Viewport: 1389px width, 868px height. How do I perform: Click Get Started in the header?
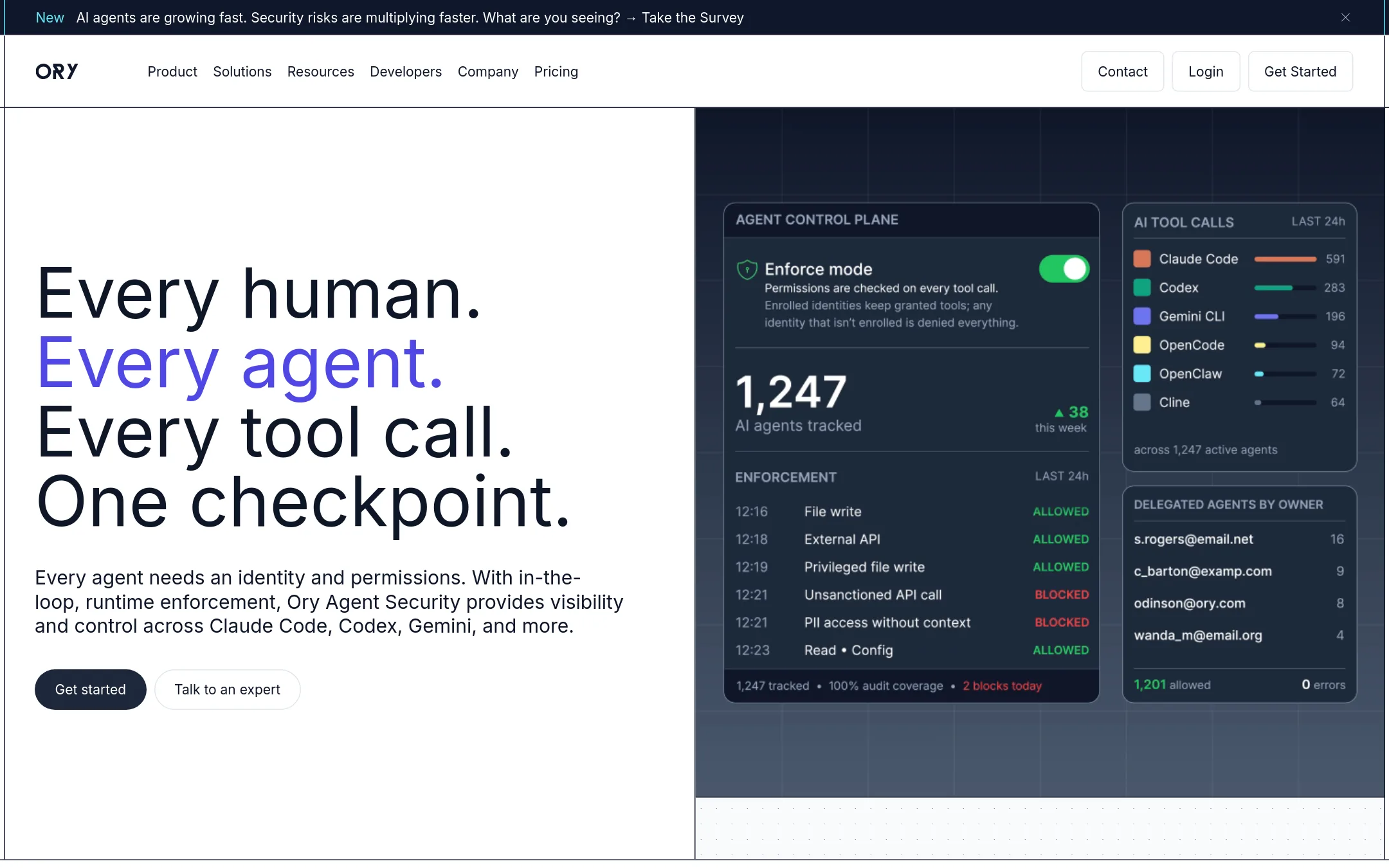click(x=1300, y=71)
